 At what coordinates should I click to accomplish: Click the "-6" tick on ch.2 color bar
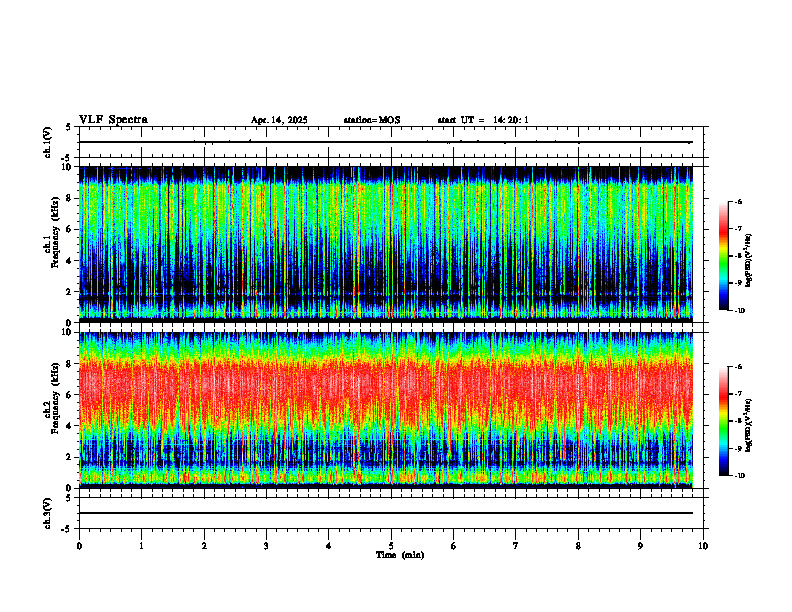pos(739,367)
